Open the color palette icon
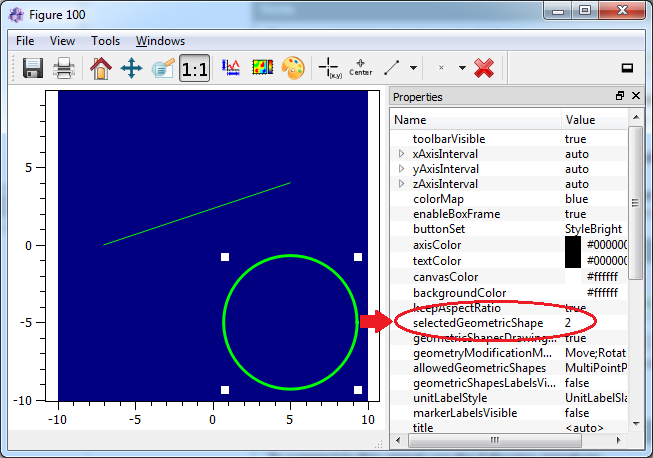This screenshot has height=458, width=653. (x=291, y=68)
